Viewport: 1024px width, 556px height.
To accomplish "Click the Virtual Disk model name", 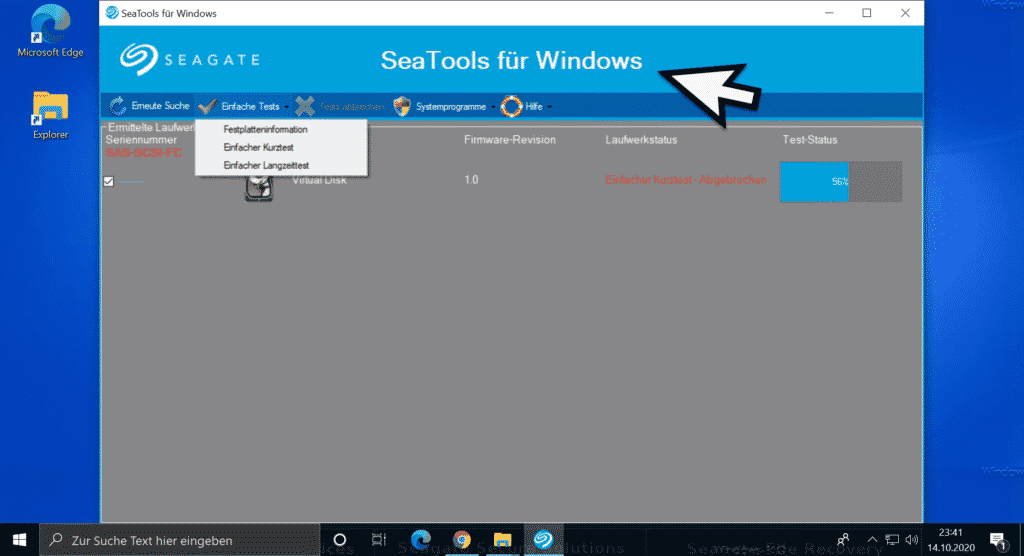I will 319,180.
